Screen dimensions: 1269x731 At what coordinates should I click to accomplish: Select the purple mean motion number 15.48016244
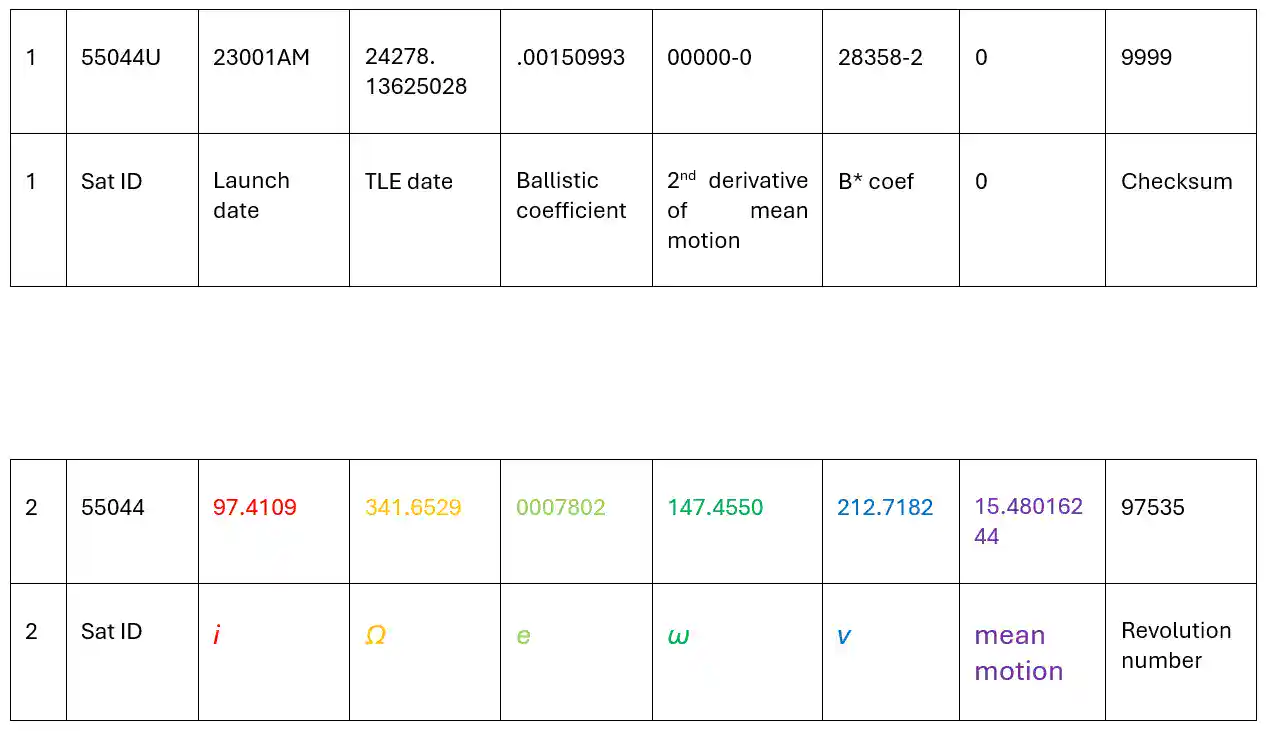pyautogui.click(x=1029, y=521)
